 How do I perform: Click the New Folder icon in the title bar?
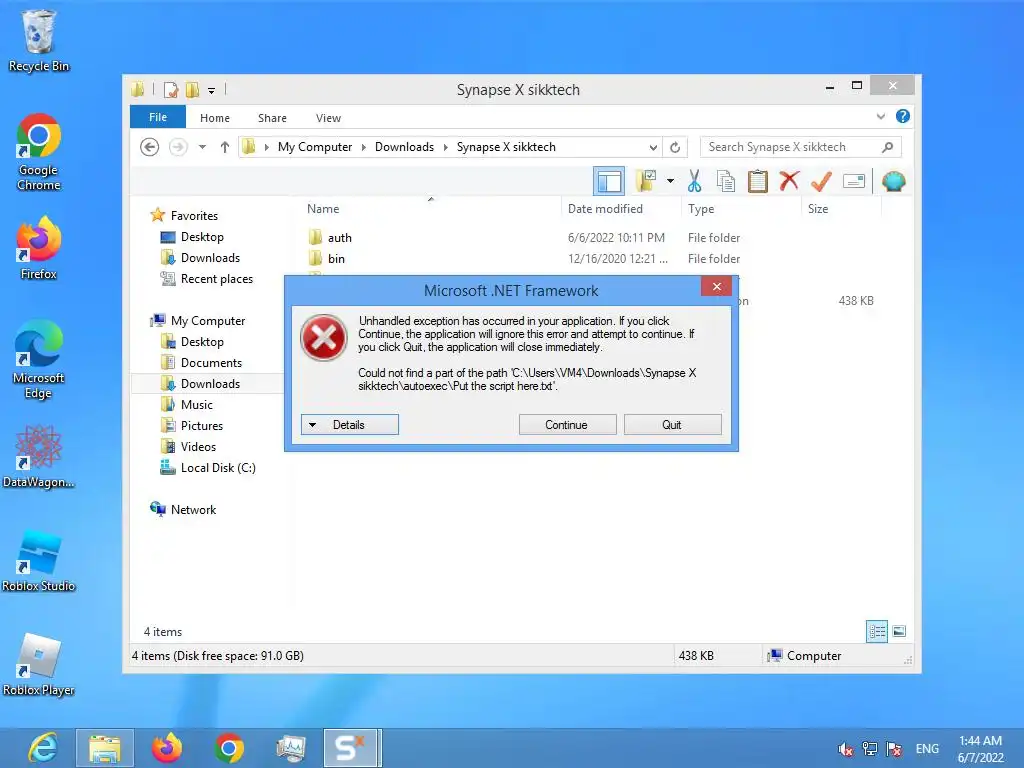point(193,89)
